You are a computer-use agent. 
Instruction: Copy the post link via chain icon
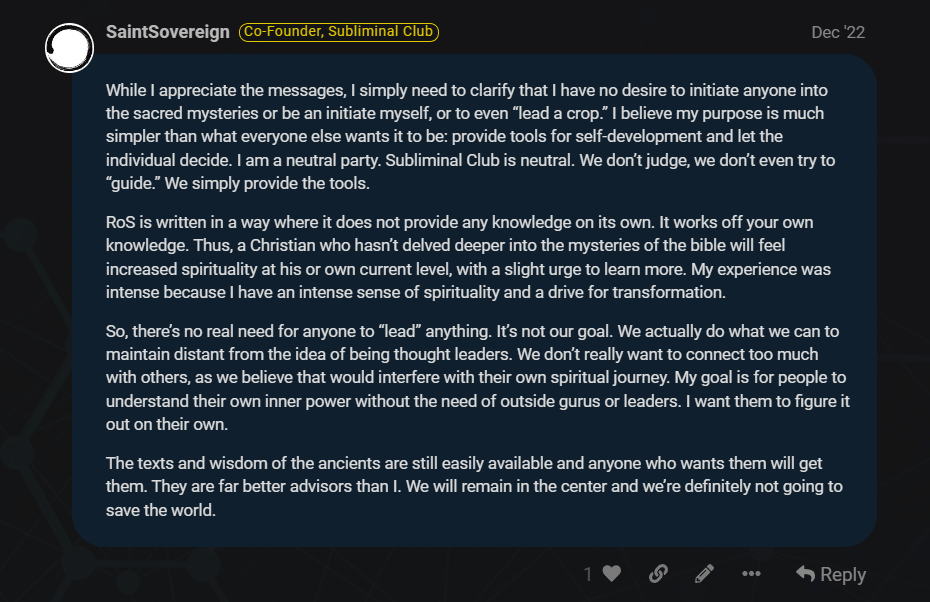pyautogui.click(x=658, y=574)
